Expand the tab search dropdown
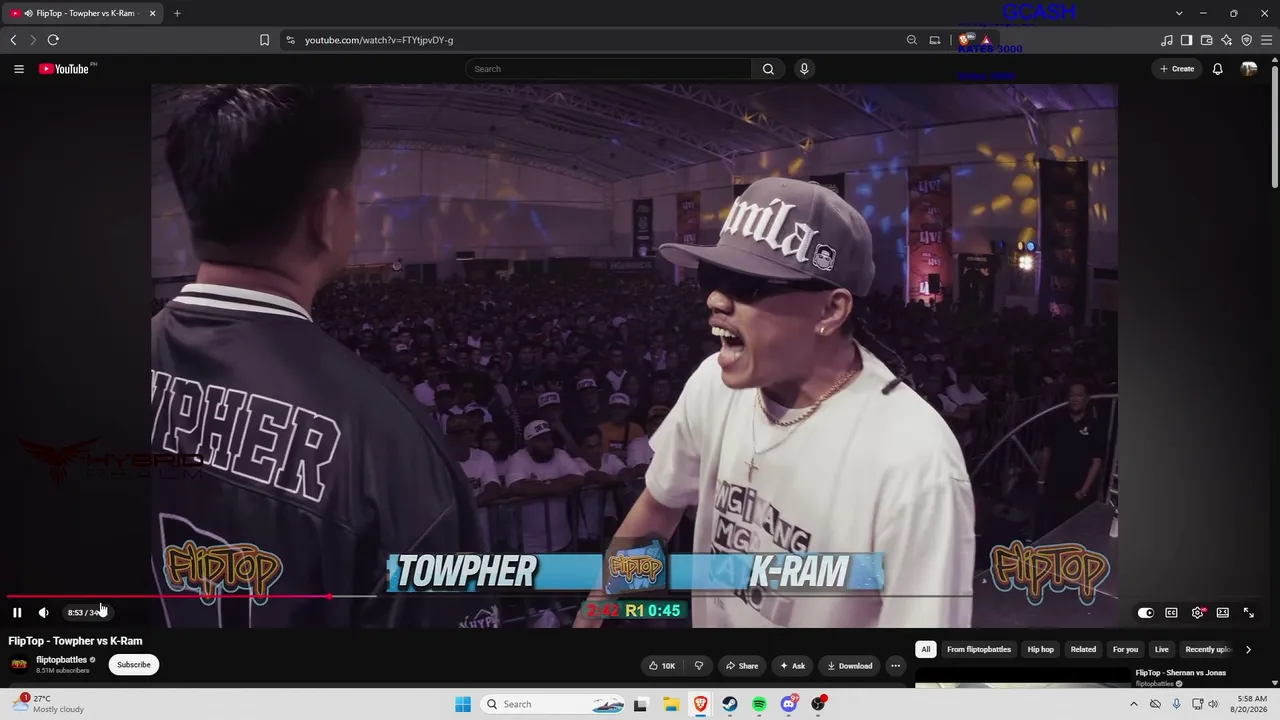1280x720 pixels. click(1179, 13)
